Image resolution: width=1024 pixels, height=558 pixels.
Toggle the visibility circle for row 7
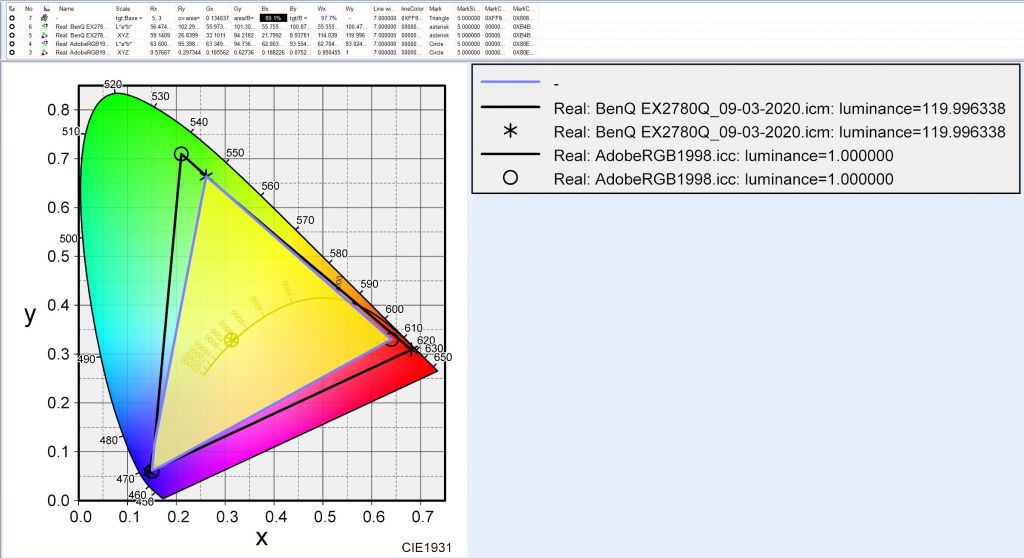pos(12,18)
